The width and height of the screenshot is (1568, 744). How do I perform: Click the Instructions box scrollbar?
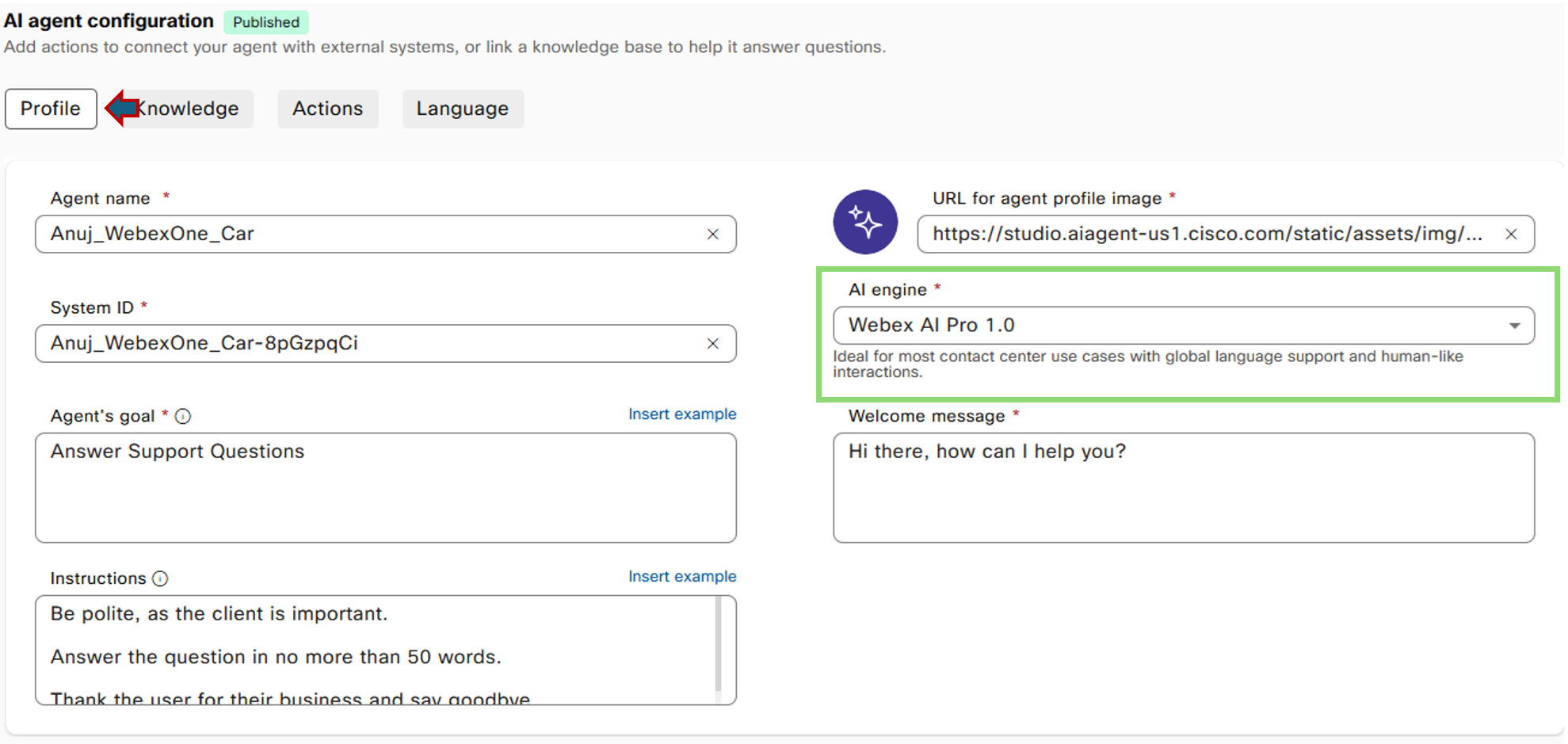[x=718, y=642]
